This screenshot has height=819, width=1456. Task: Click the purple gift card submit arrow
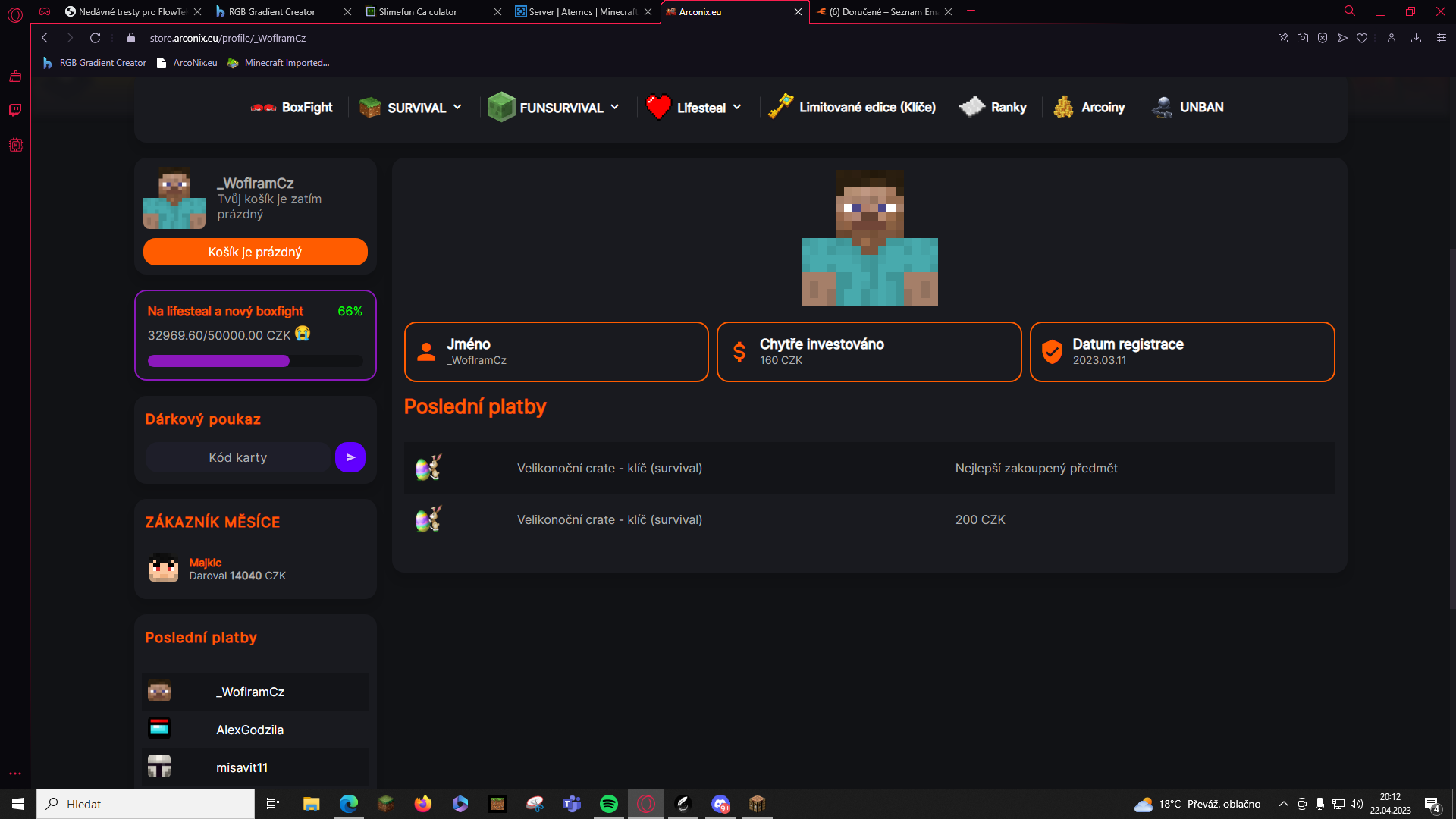pos(350,457)
